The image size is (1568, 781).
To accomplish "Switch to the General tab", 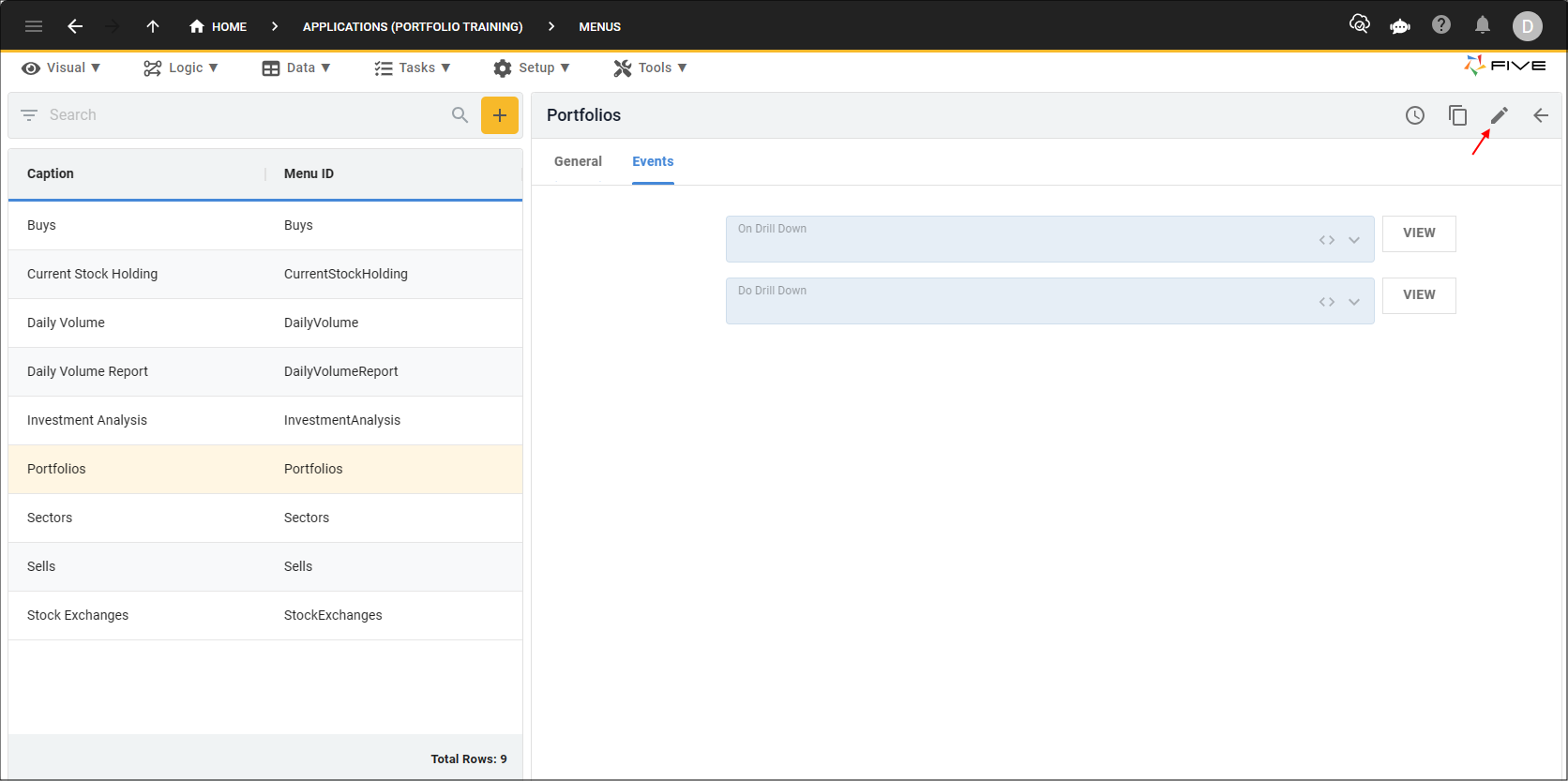I will click(x=578, y=161).
